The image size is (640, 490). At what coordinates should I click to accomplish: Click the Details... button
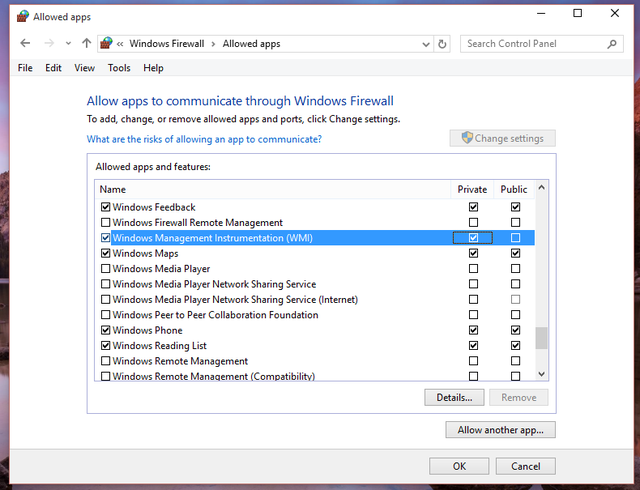click(x=454, y=397)
